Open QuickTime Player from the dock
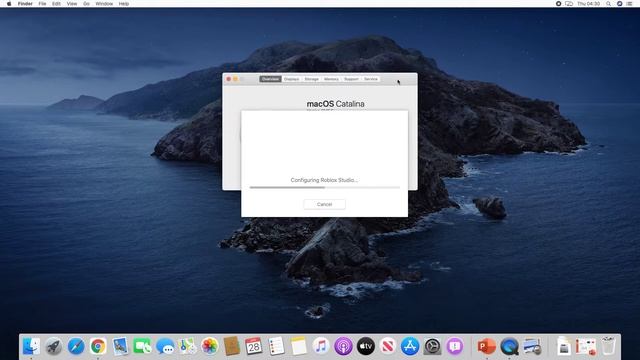The image size is (640, 360). (509, 346)
